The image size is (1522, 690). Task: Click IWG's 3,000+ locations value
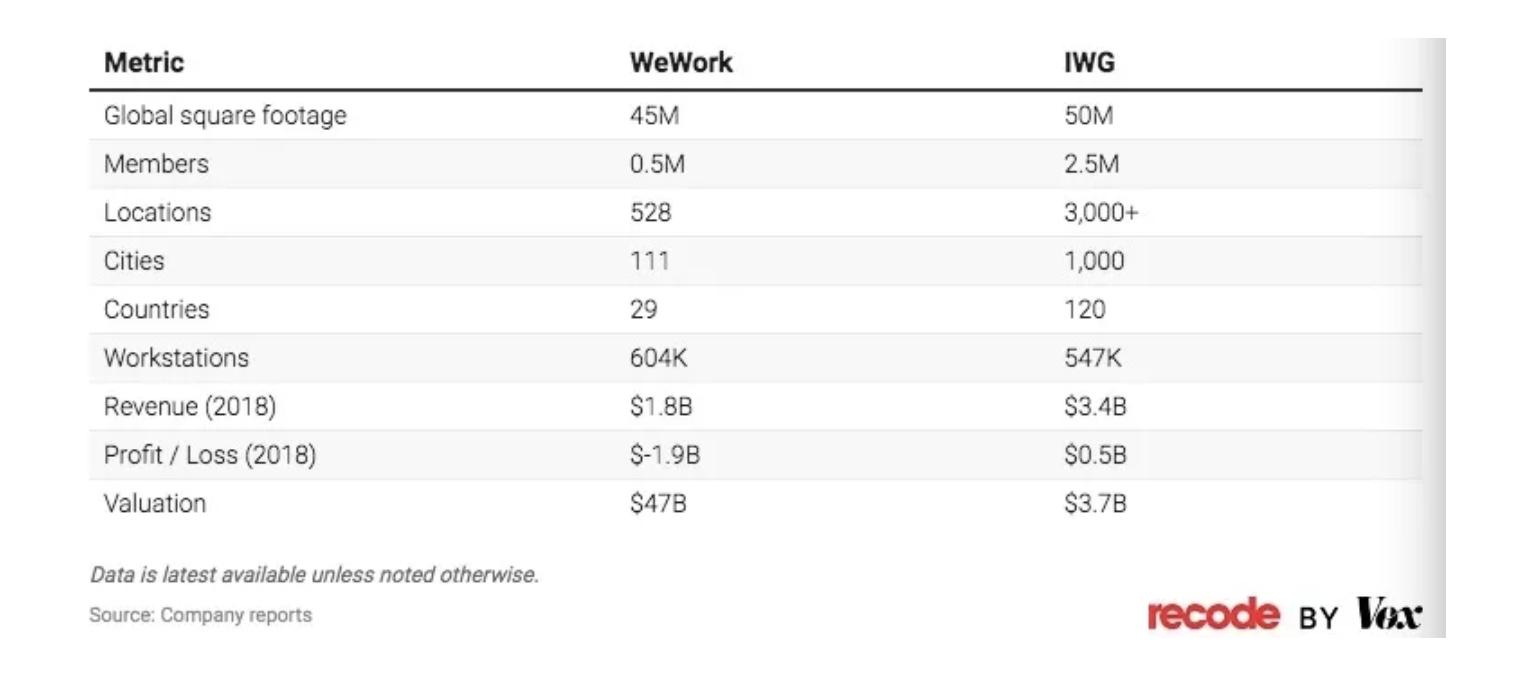[x=1101, y=212]
